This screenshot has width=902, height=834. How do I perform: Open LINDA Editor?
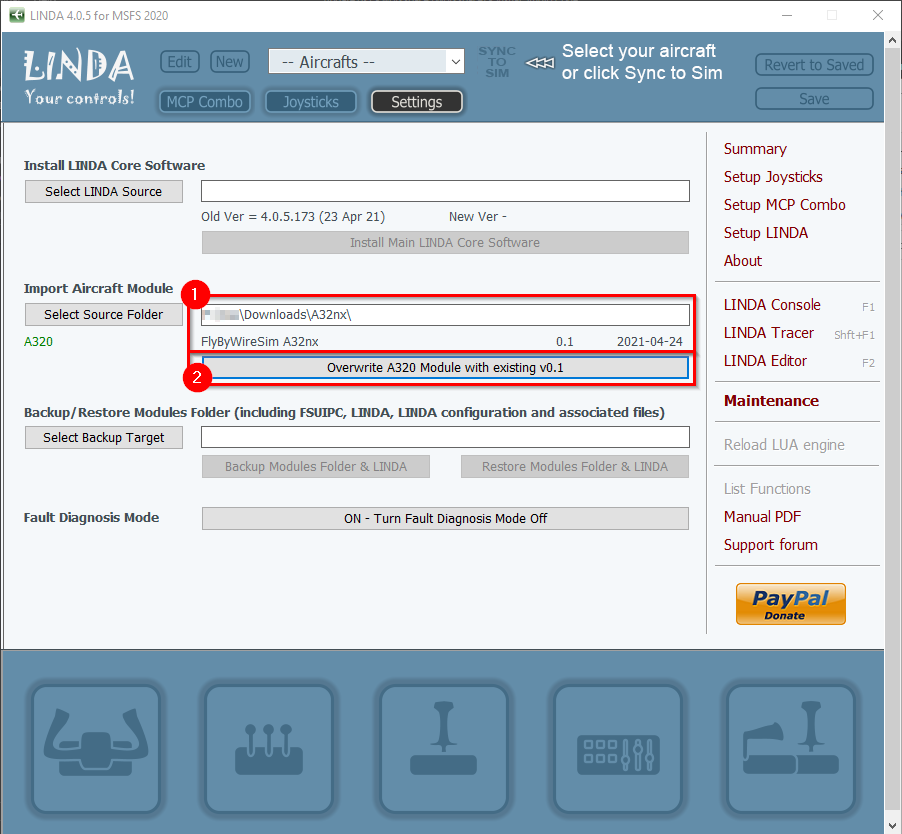point(765,361)
